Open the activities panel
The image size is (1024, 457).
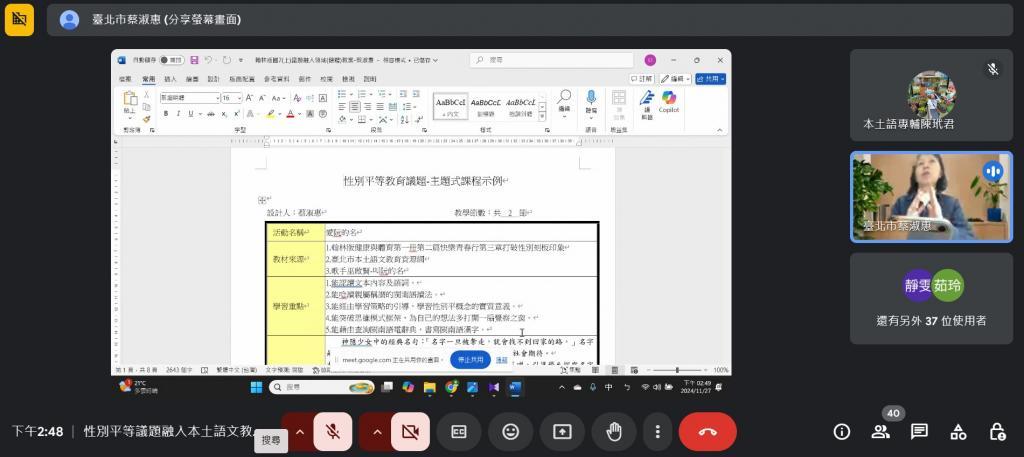click(958, 432)
